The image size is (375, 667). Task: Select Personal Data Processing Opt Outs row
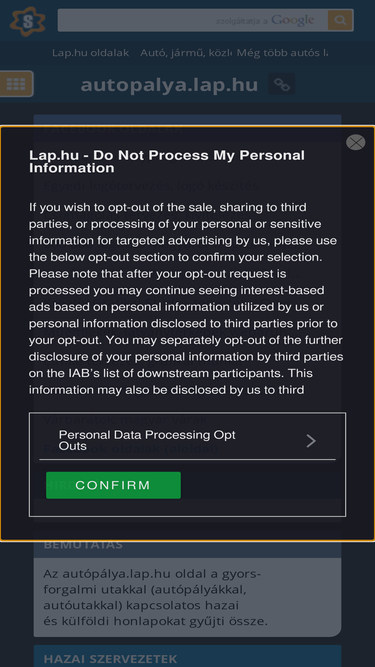[x=188, y=441]
